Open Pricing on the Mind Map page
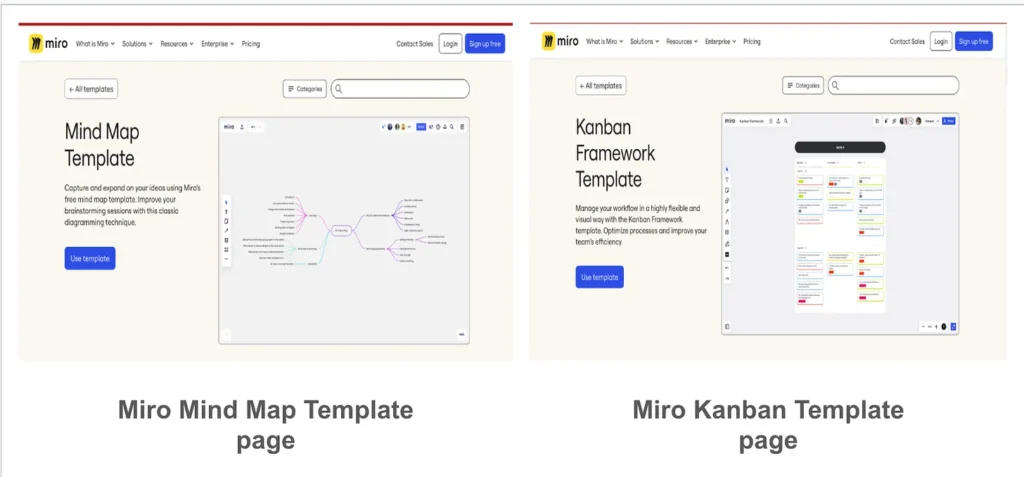The image size is (1024, 477). click(250, 44)
